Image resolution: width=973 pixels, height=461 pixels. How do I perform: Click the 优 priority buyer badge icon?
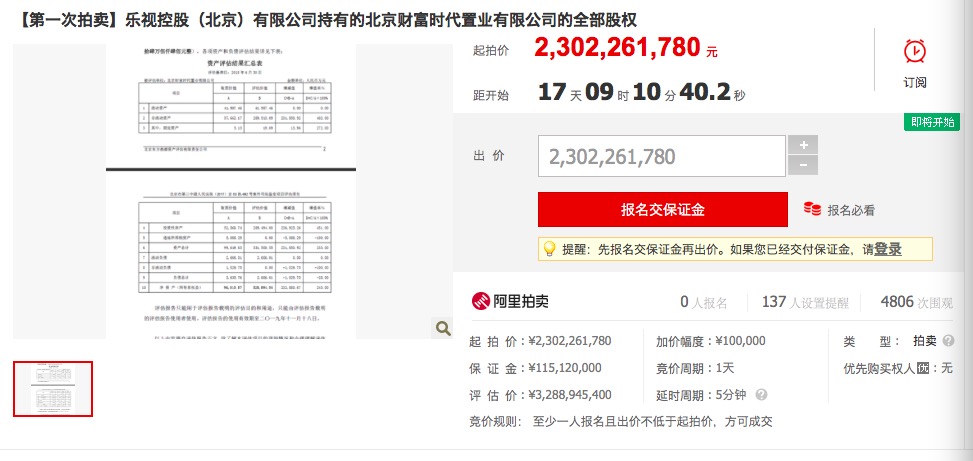[x=923, y=368]
